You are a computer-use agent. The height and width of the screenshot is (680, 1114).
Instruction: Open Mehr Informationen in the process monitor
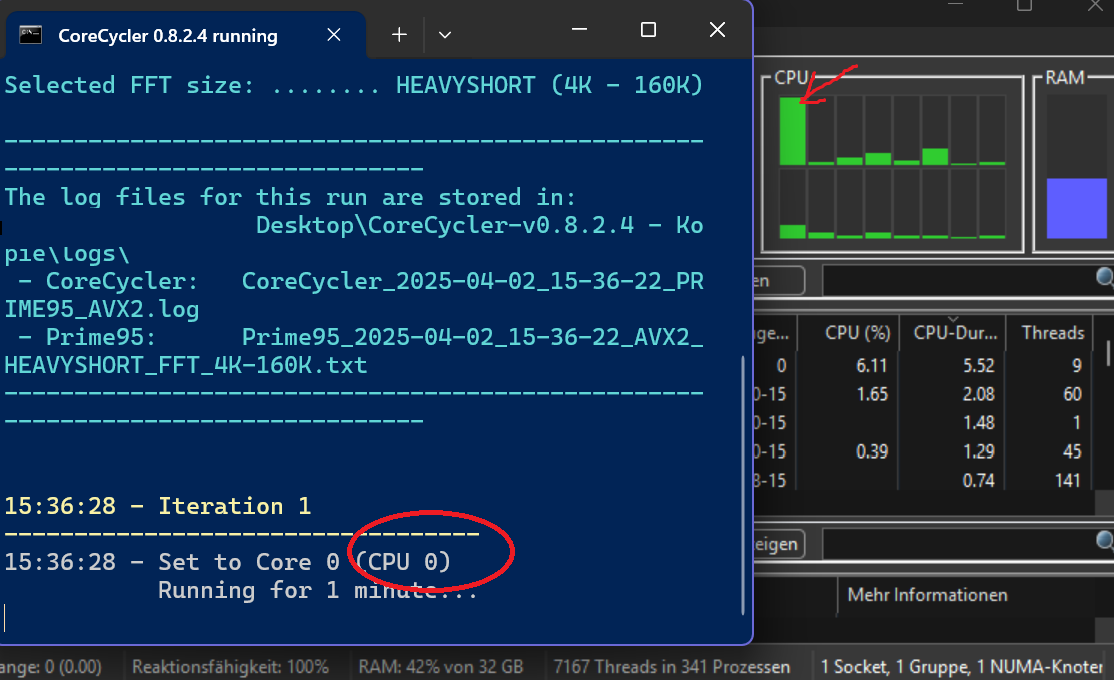(x=927, y=595)
